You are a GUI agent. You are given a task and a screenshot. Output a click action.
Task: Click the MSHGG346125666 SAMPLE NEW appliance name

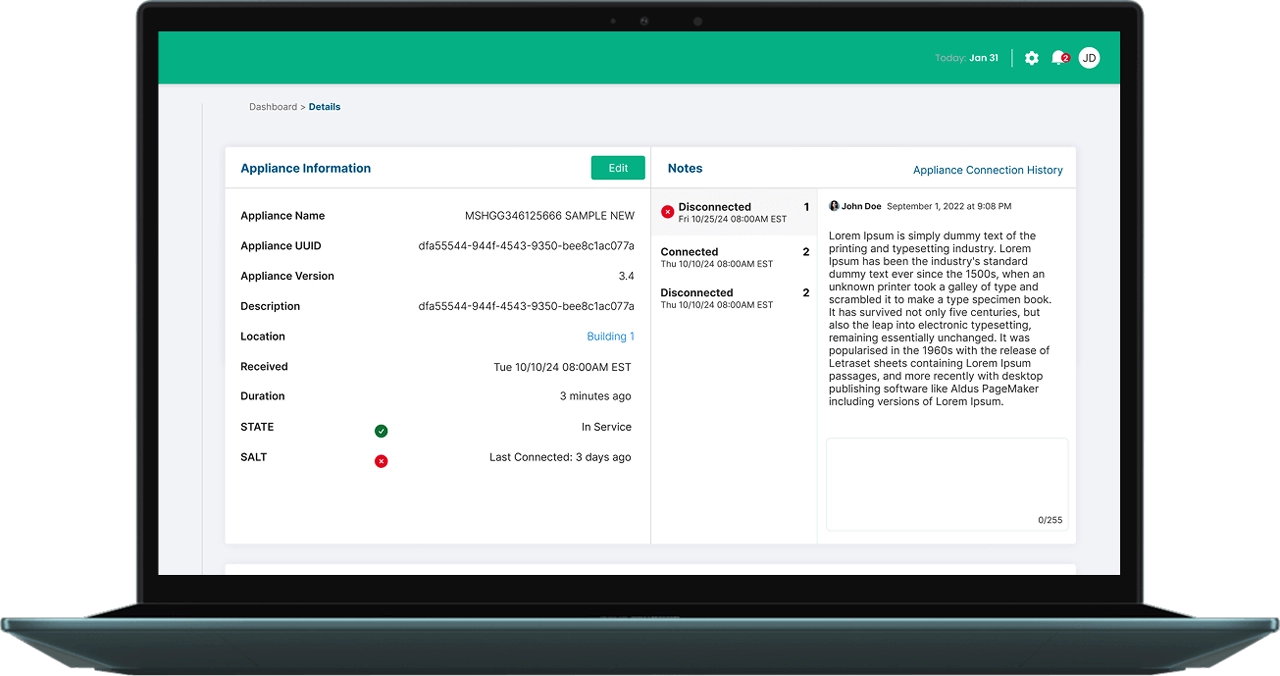coord(549,216)
